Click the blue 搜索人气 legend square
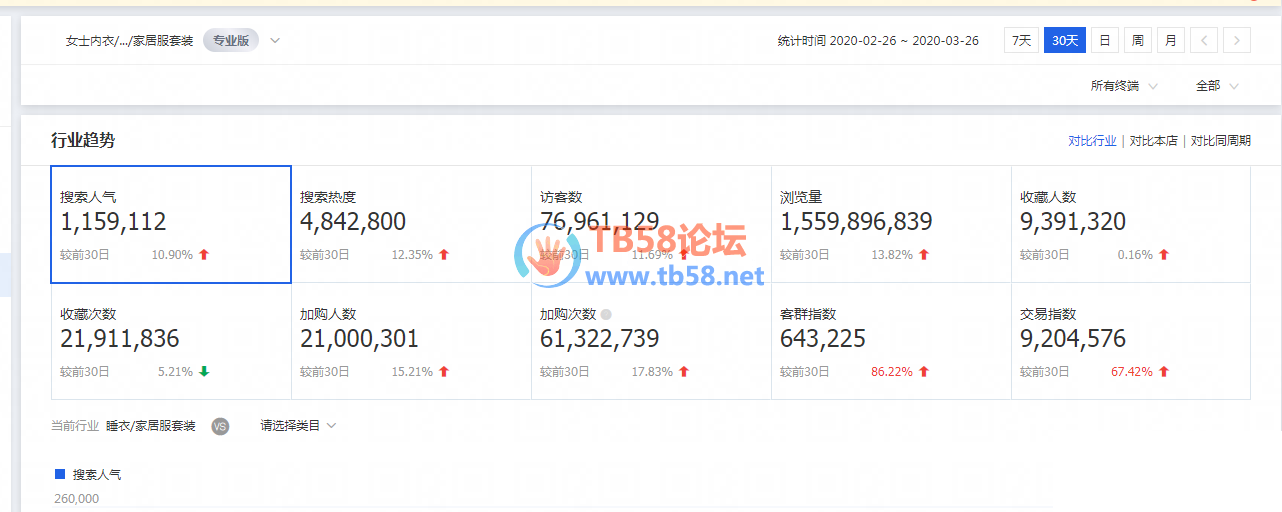This screenshot has height=512, width=1282. 60,474
